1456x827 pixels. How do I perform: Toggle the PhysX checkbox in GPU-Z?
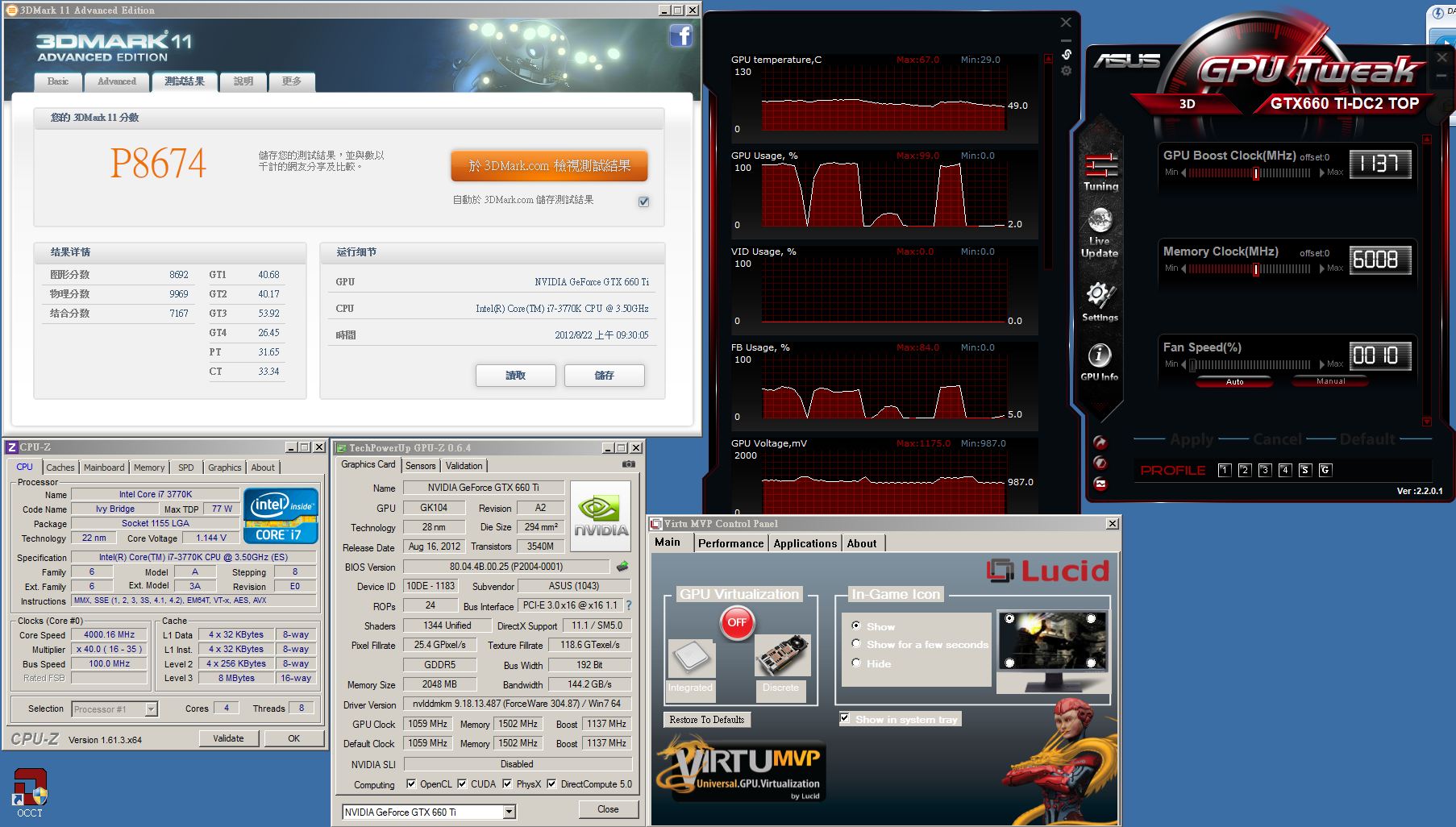pos(507,783)
